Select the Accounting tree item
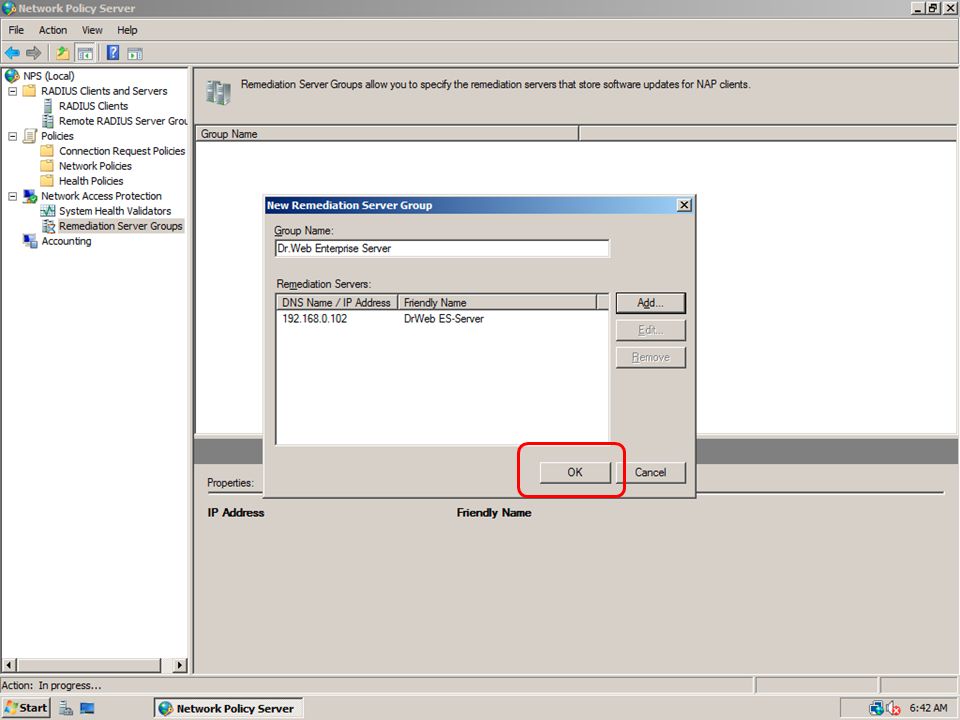The width and height of the screenshot is (960, 720). coord(66,241)
